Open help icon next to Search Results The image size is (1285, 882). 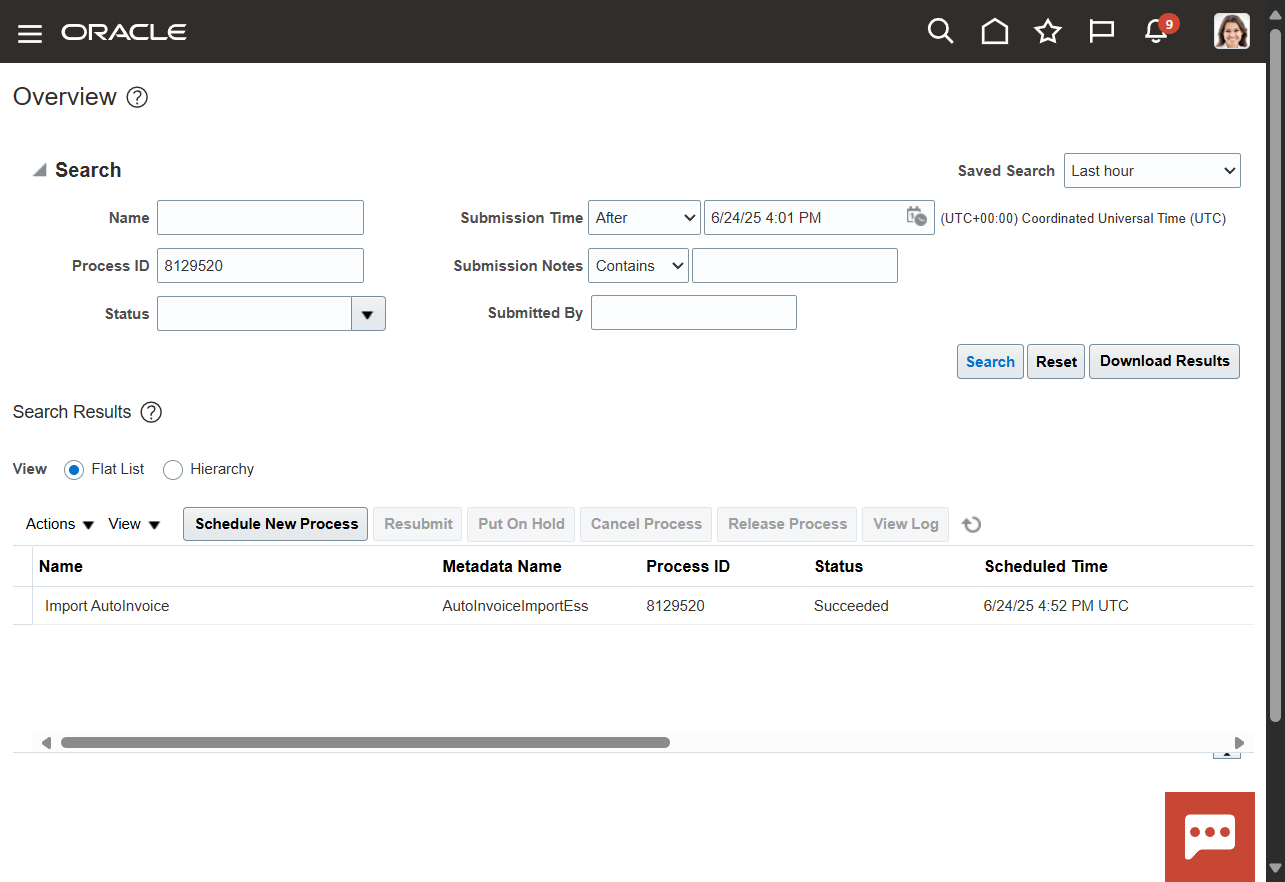(151, 412)
